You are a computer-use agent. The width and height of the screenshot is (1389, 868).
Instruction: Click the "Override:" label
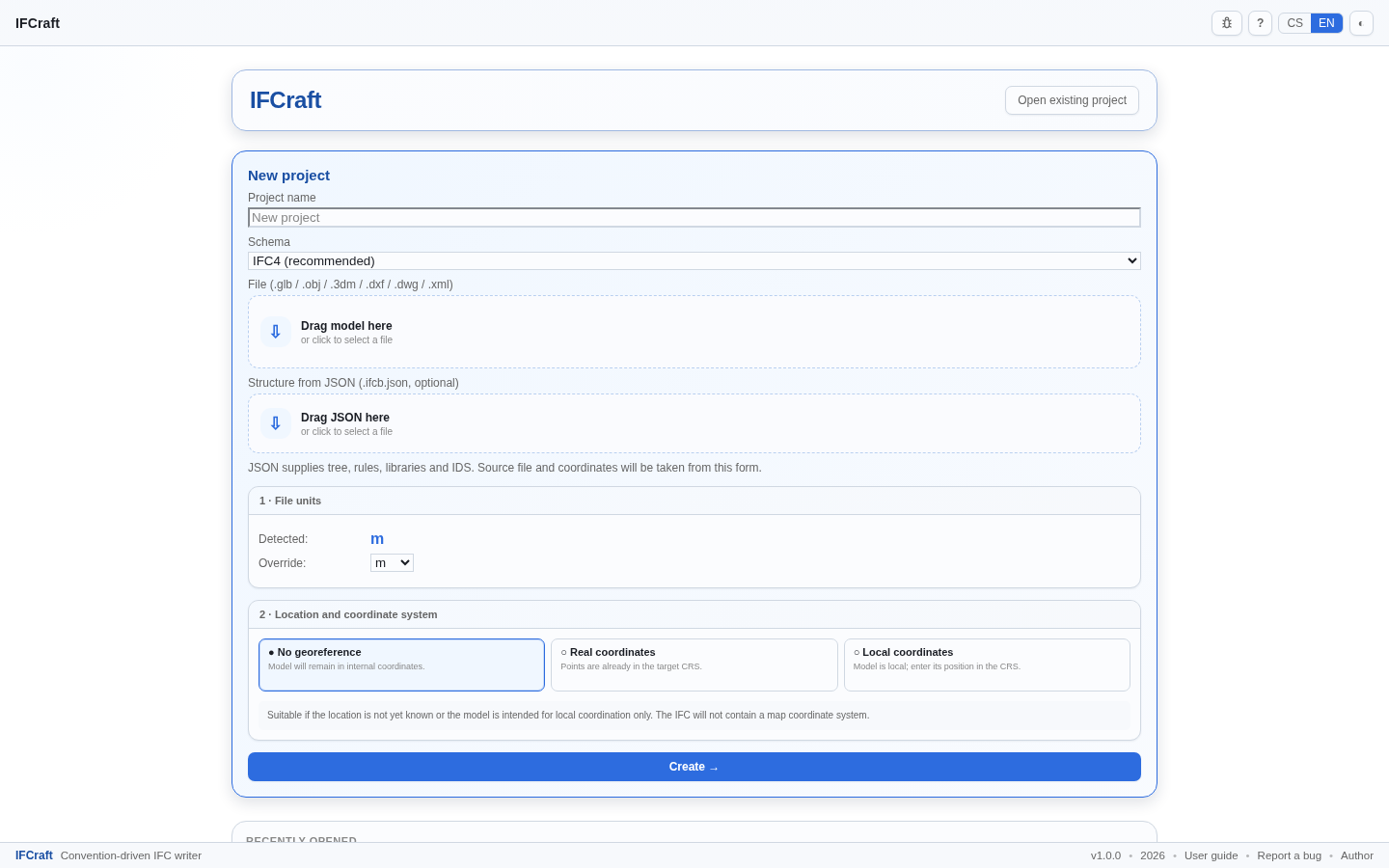click(x=282, y=563)
